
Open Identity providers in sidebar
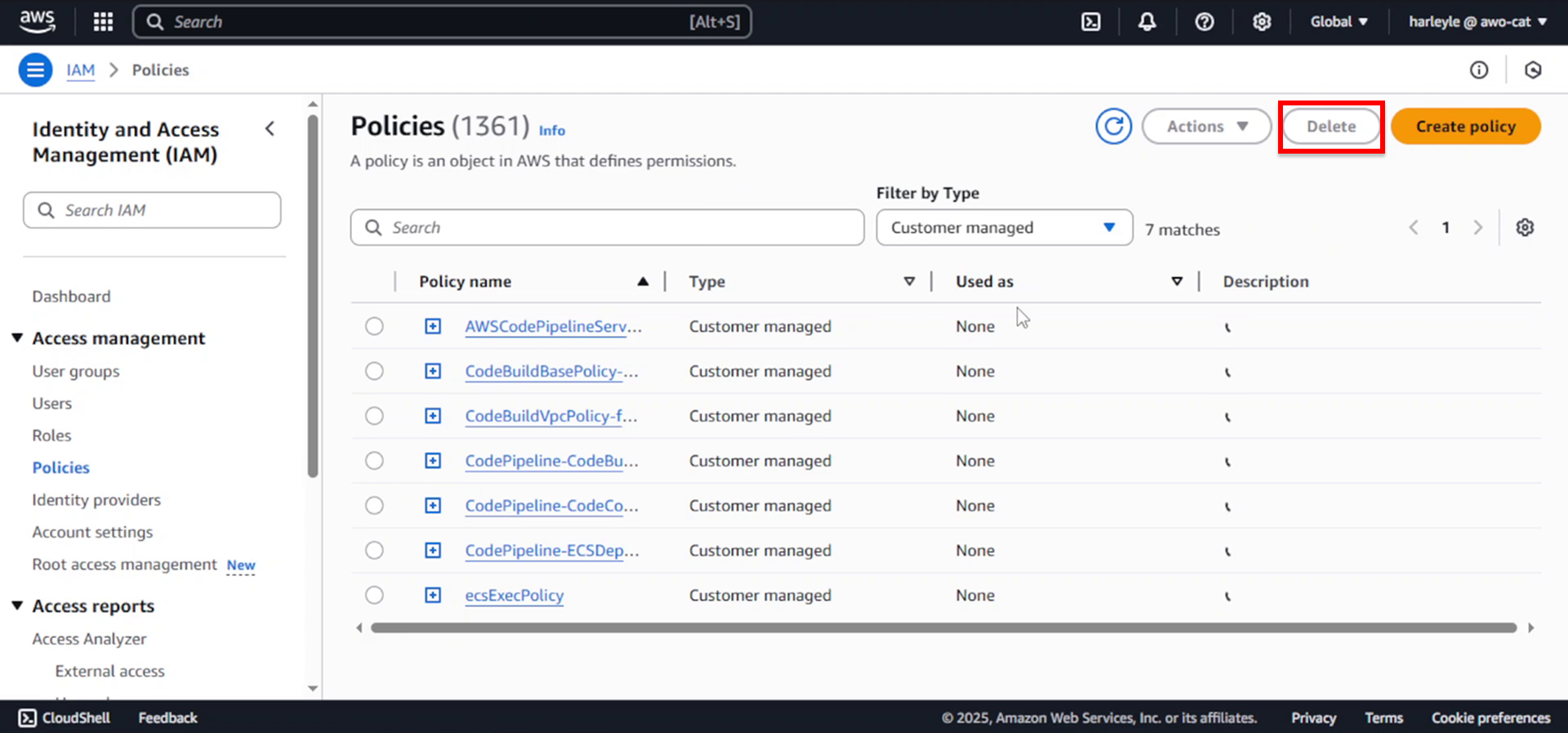pyautogui.click(x=96, y=500)
